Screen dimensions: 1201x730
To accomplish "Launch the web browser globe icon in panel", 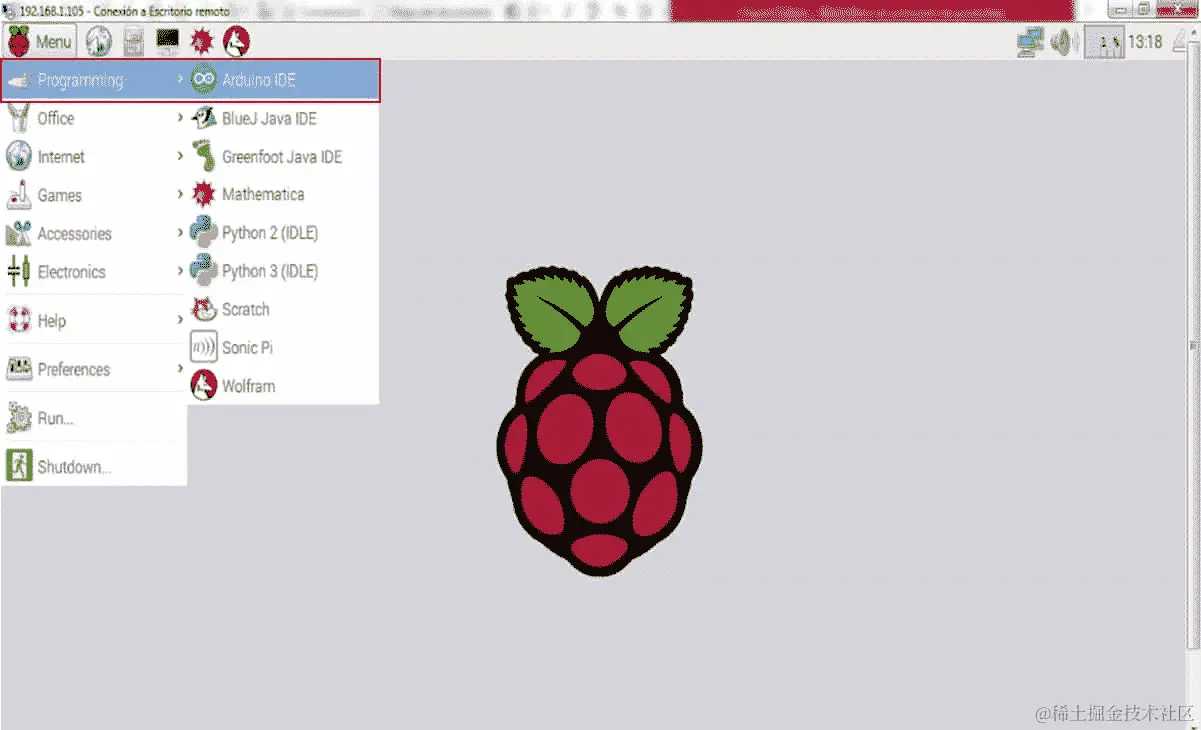I will (98, 42).
